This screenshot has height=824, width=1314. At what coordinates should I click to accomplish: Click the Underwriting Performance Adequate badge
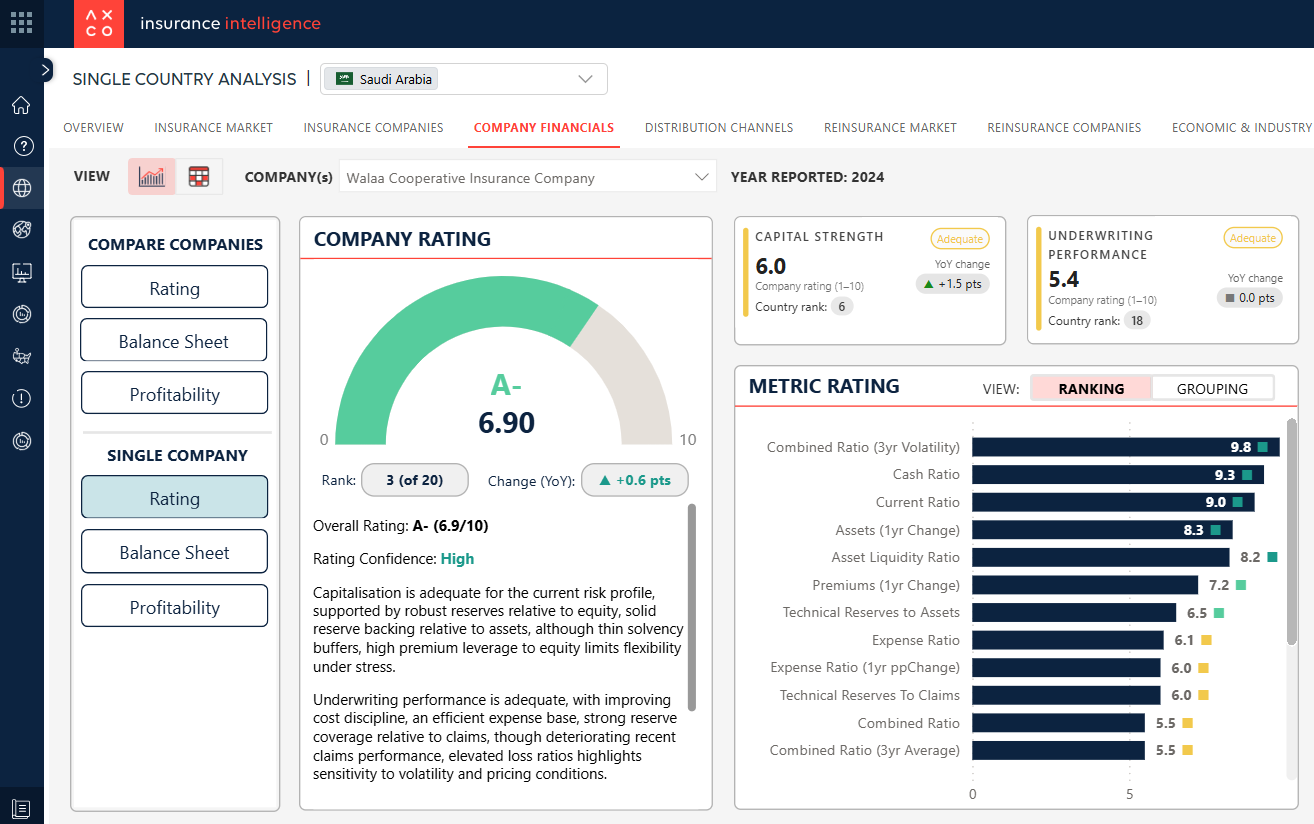pyautogui.click(x=1253, y=238)
